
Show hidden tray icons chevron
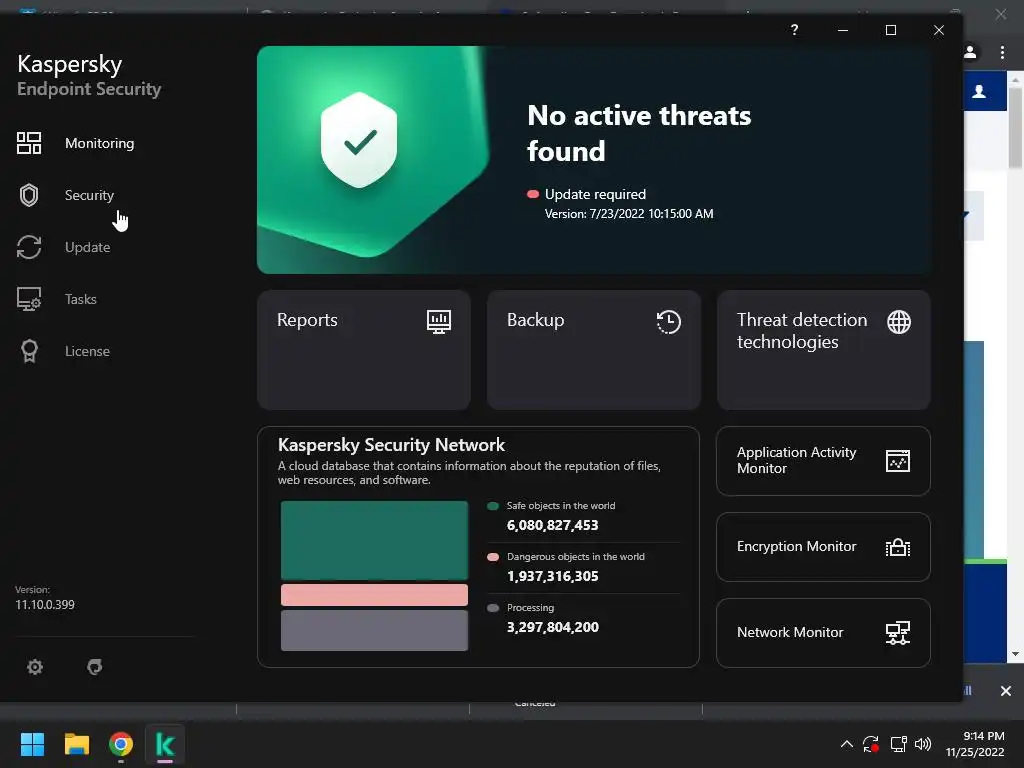846,744
